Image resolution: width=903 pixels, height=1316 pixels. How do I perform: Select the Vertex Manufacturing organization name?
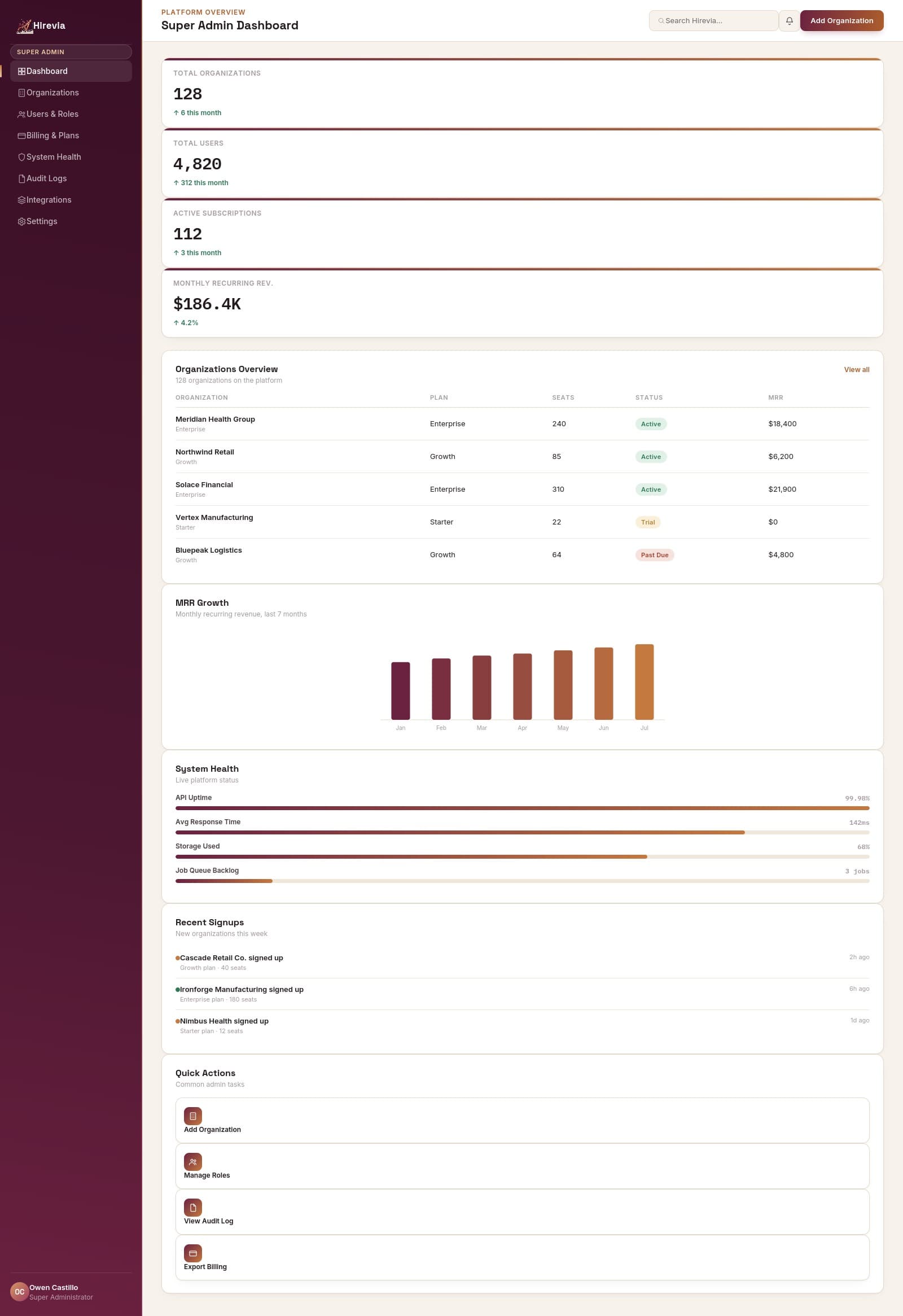214,518
